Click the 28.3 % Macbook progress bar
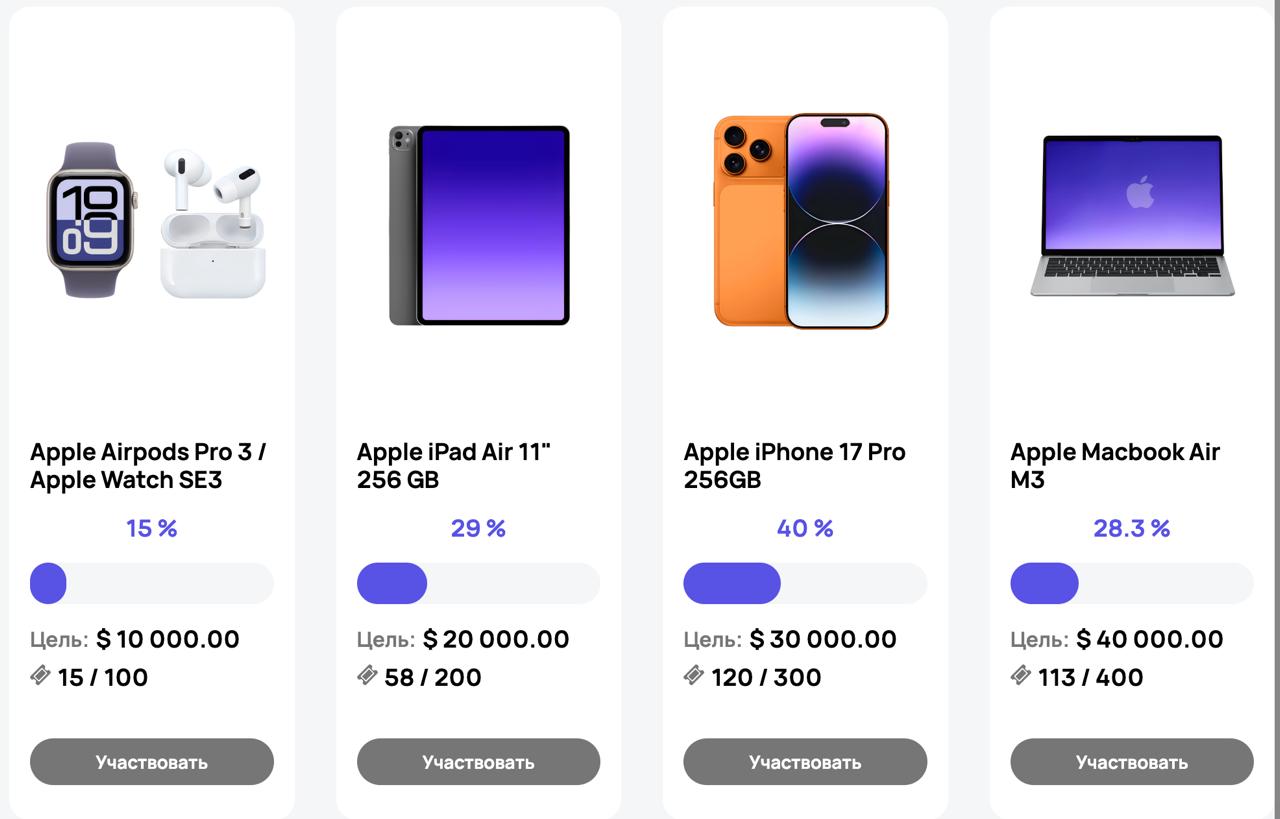1280x819 pixels. point(1132,583)
